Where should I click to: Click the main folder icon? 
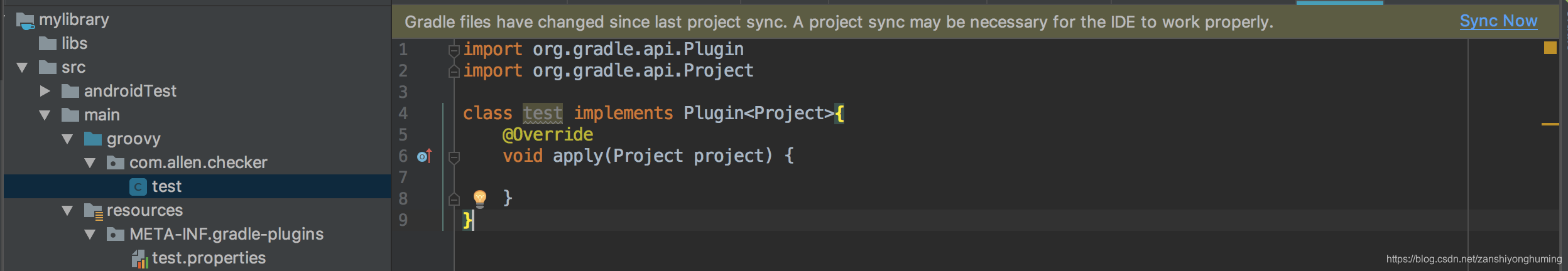coord(70,115)
